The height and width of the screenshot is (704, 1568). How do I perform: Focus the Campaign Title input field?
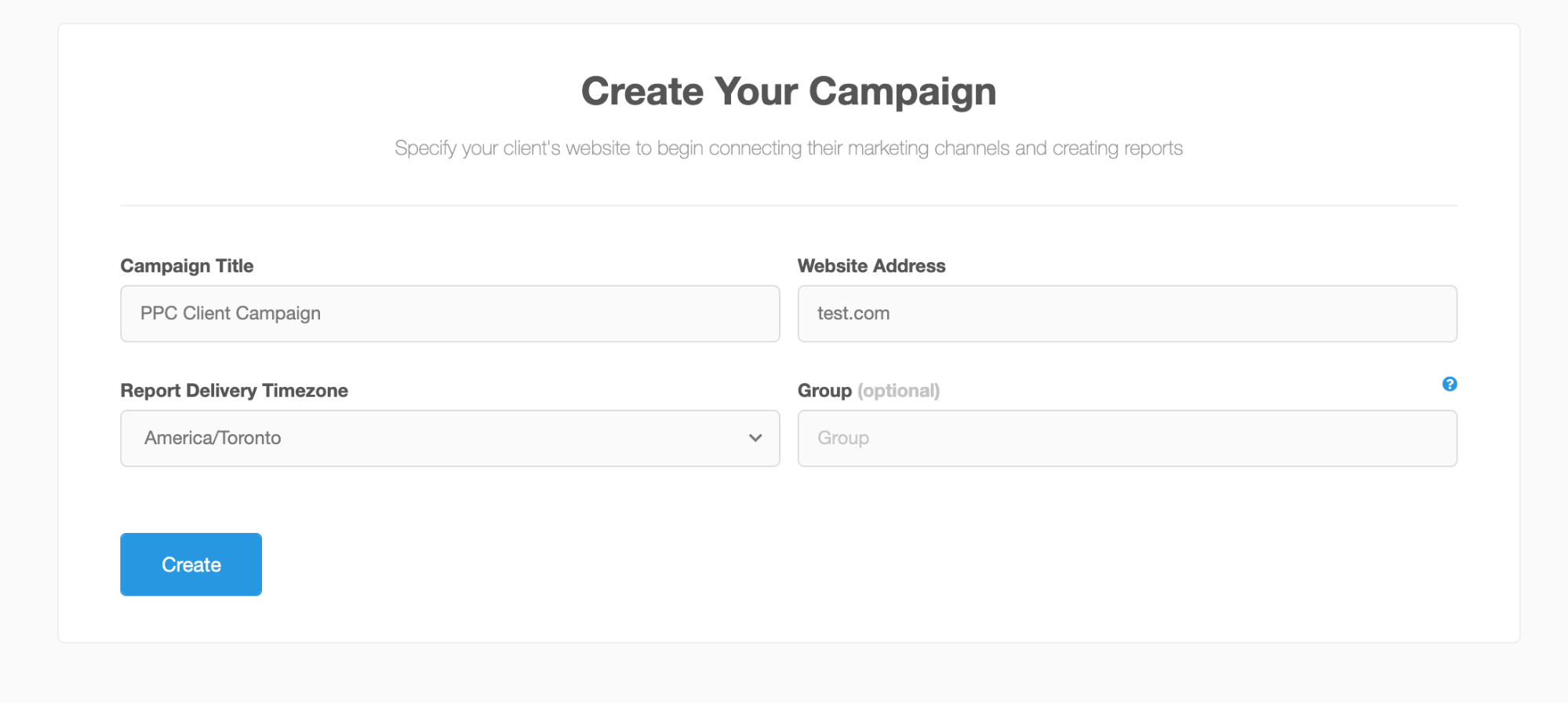click(449, 314)
